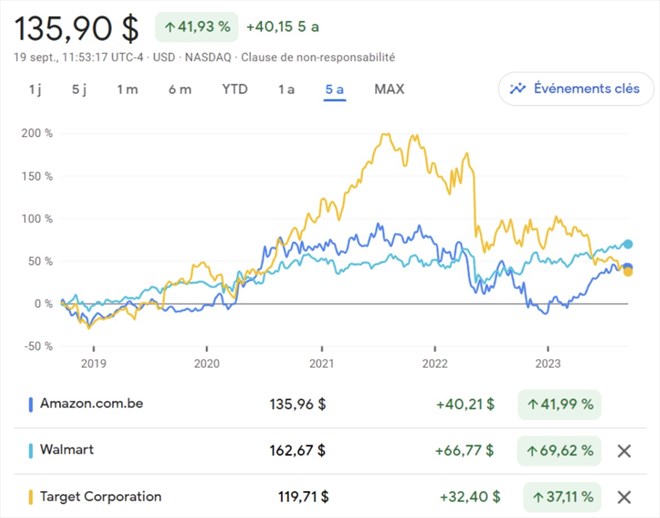Click Walmart 69,62 % badge
660x518 pixels.
tap(559, 451)
